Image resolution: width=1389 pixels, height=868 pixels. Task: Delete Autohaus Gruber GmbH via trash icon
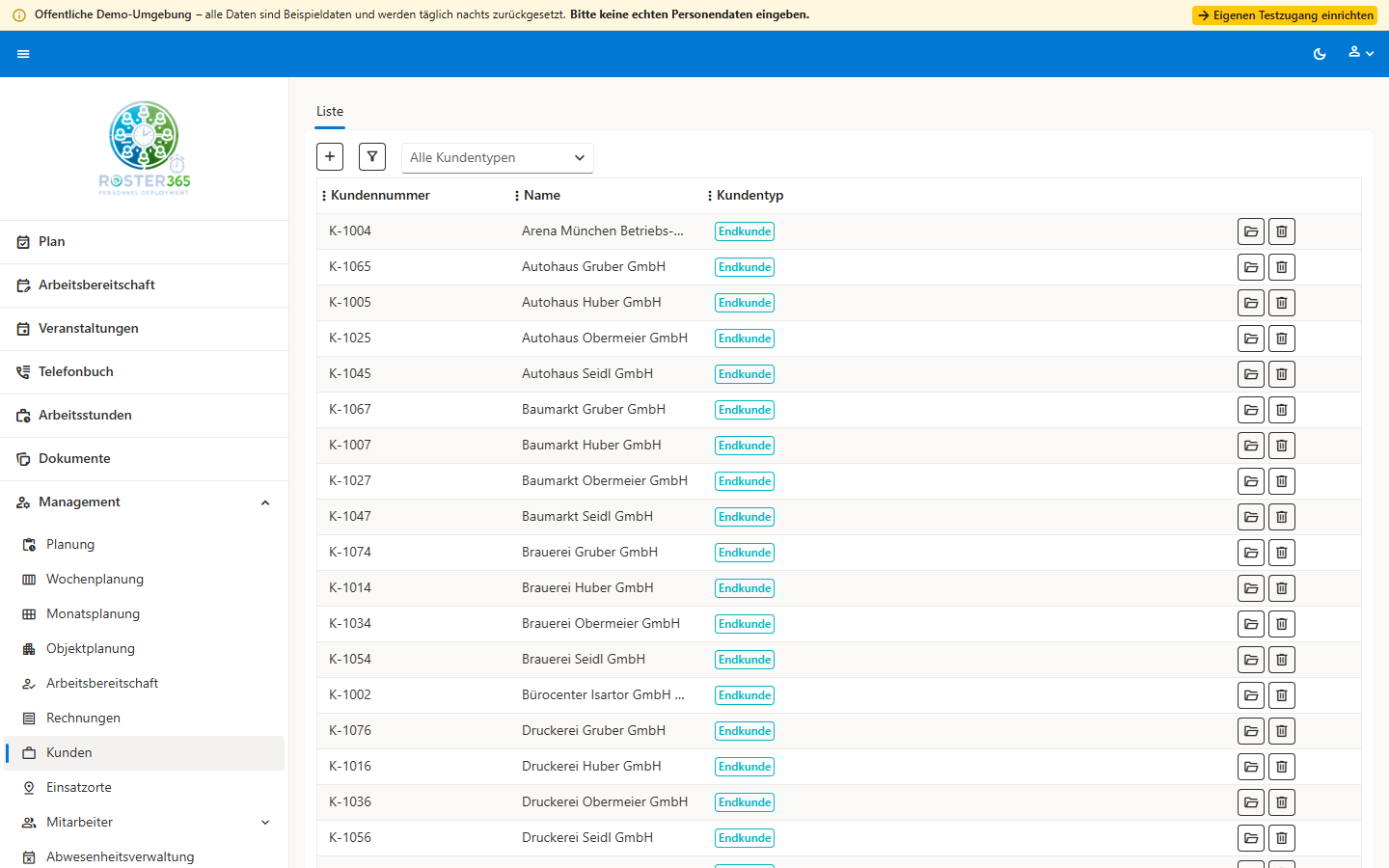[x=1282, y=267]
